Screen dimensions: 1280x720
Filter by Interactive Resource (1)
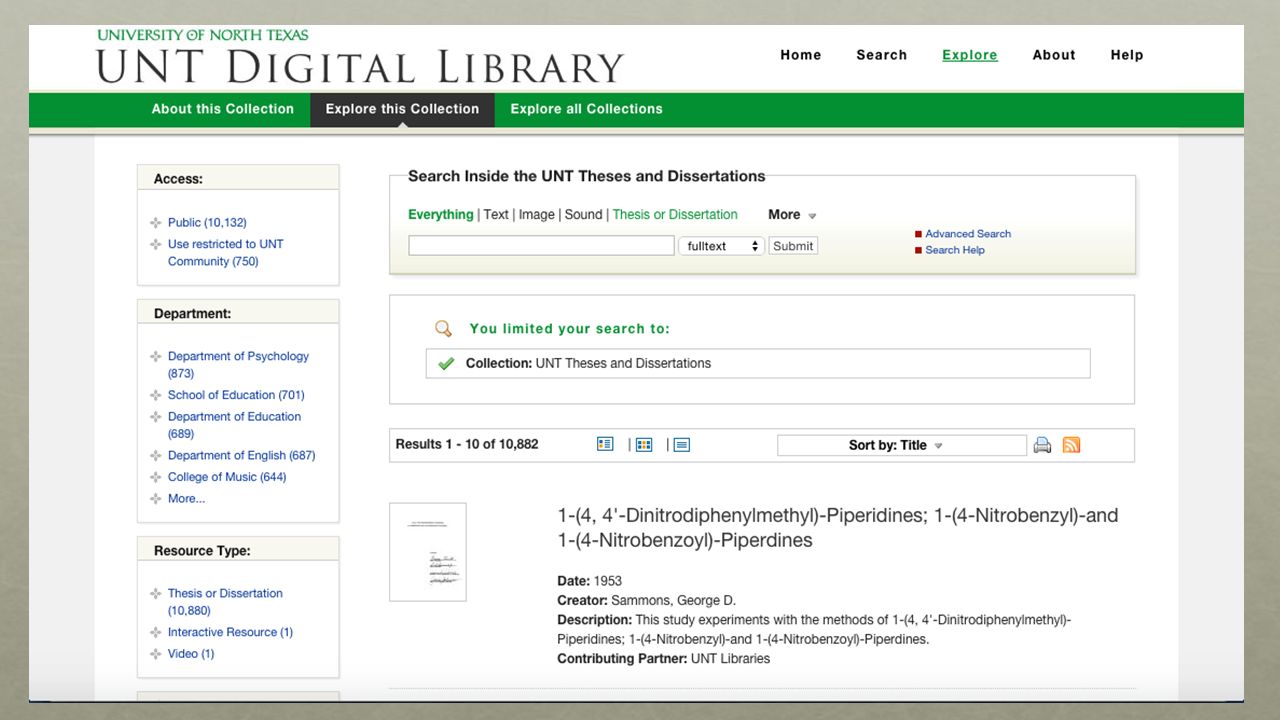click(230, 632)
